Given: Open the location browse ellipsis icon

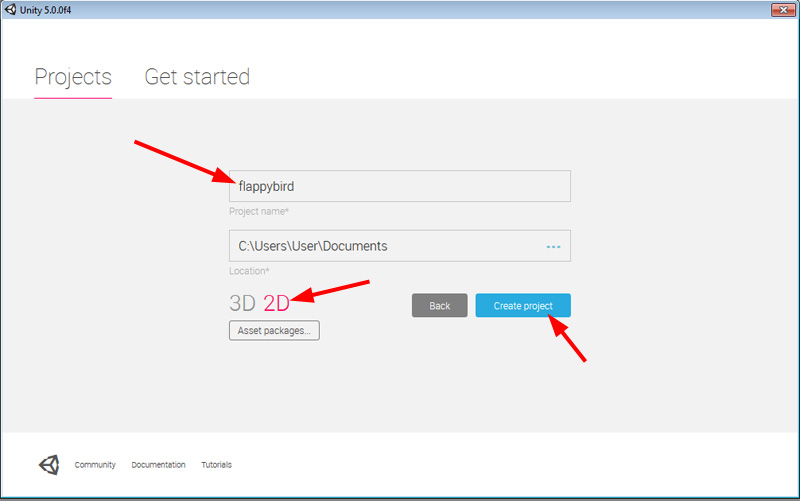Looking at the screenshot, I should coord(553,246).
